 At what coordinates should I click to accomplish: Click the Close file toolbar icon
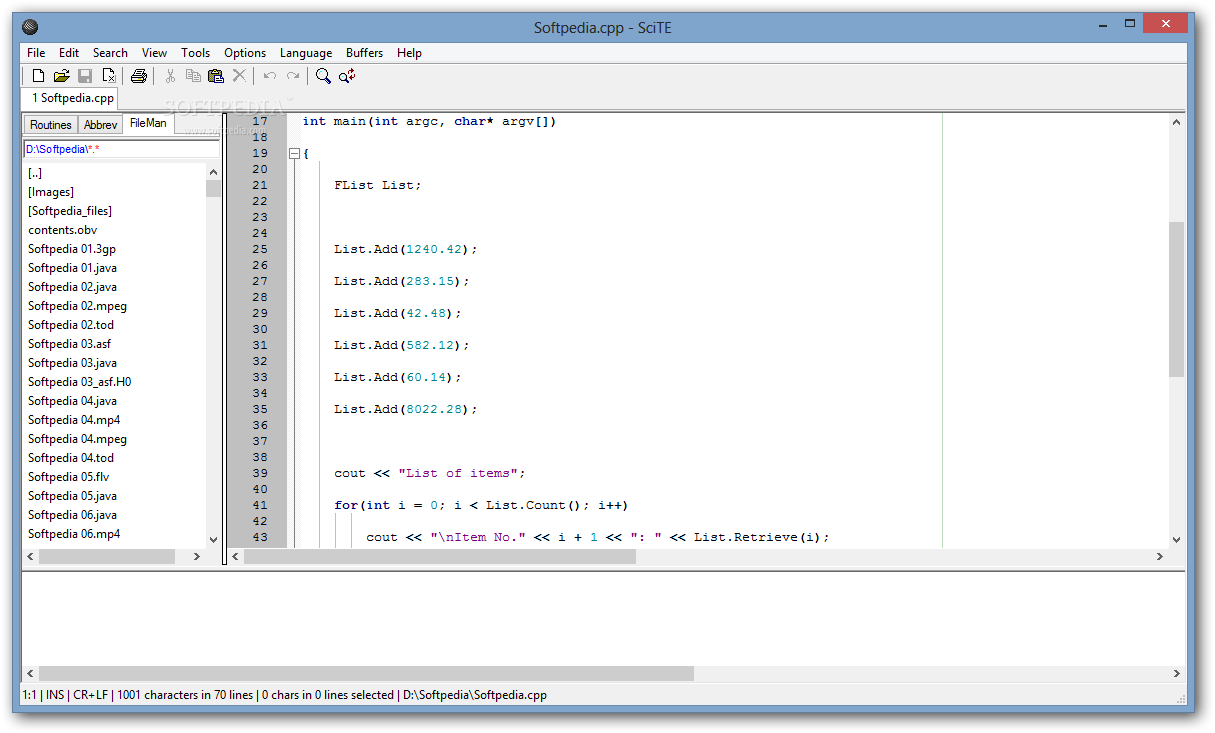coord(109,76)
